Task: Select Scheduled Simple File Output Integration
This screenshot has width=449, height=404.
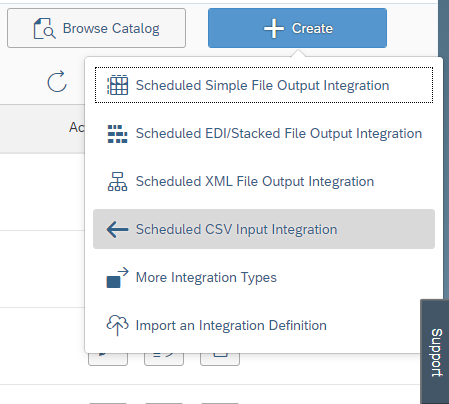Action: pos(264,85)
